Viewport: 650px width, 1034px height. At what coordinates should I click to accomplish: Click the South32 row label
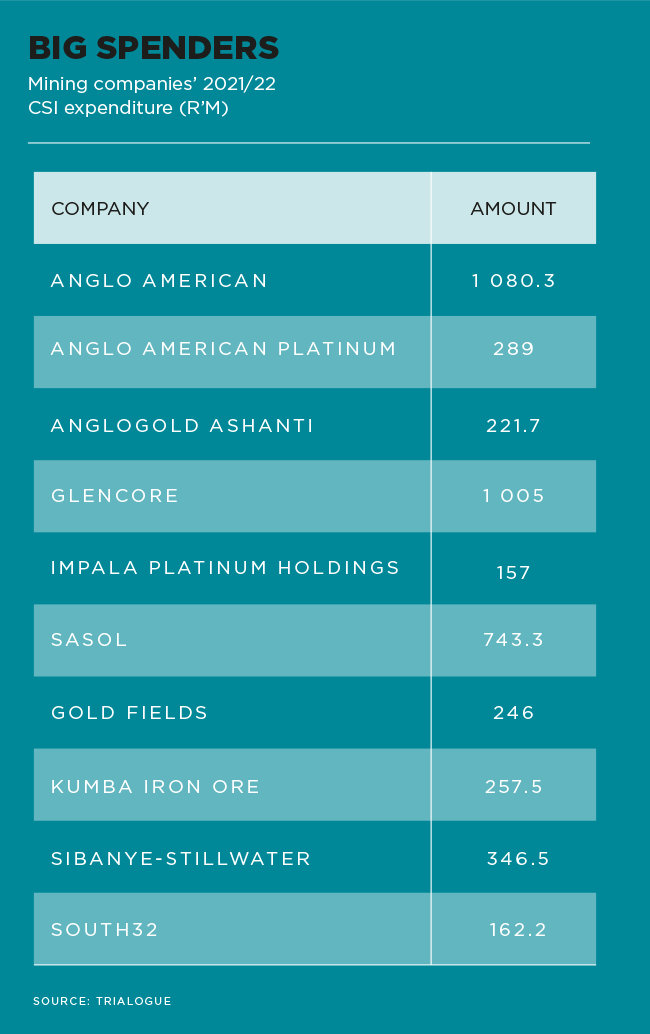[105, 930]
